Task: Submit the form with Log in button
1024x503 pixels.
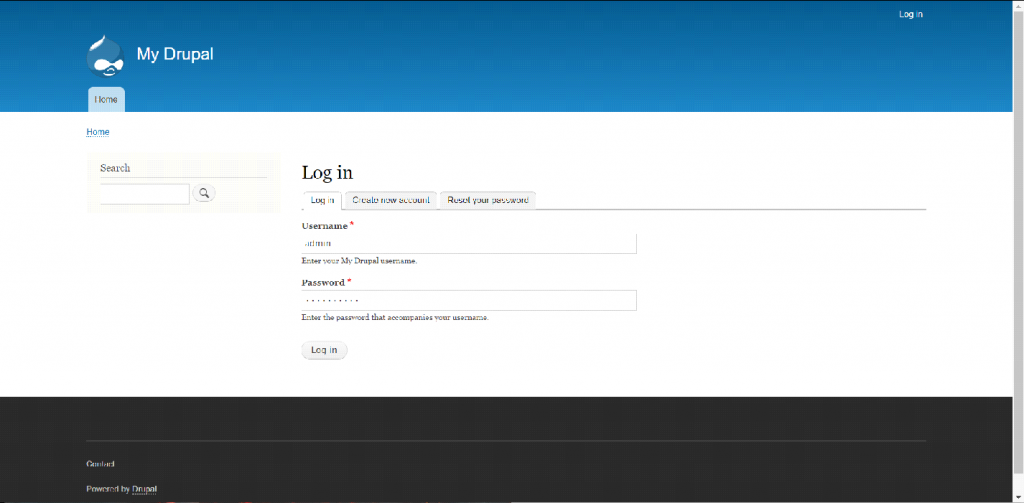Action: 324,350
